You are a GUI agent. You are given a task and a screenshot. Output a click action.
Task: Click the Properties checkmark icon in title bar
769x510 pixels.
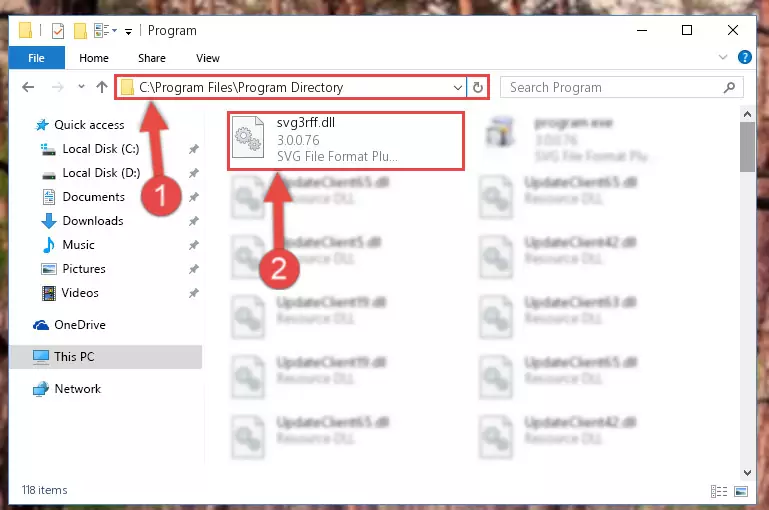[x=58, y=31]
